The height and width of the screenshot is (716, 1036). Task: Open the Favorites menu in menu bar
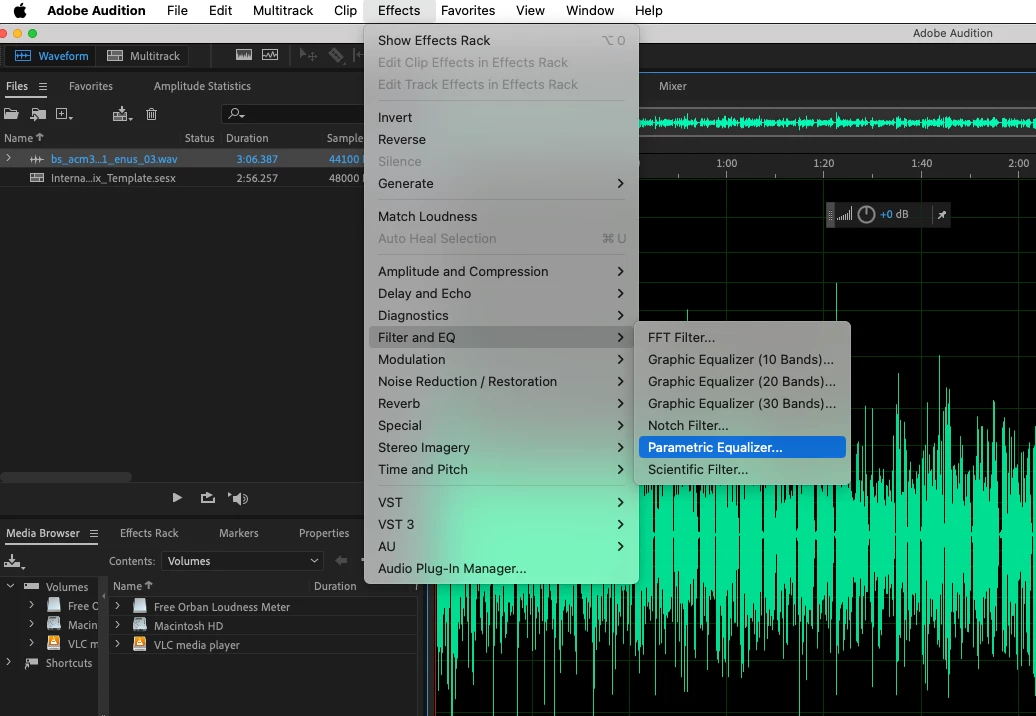[468, 11]
